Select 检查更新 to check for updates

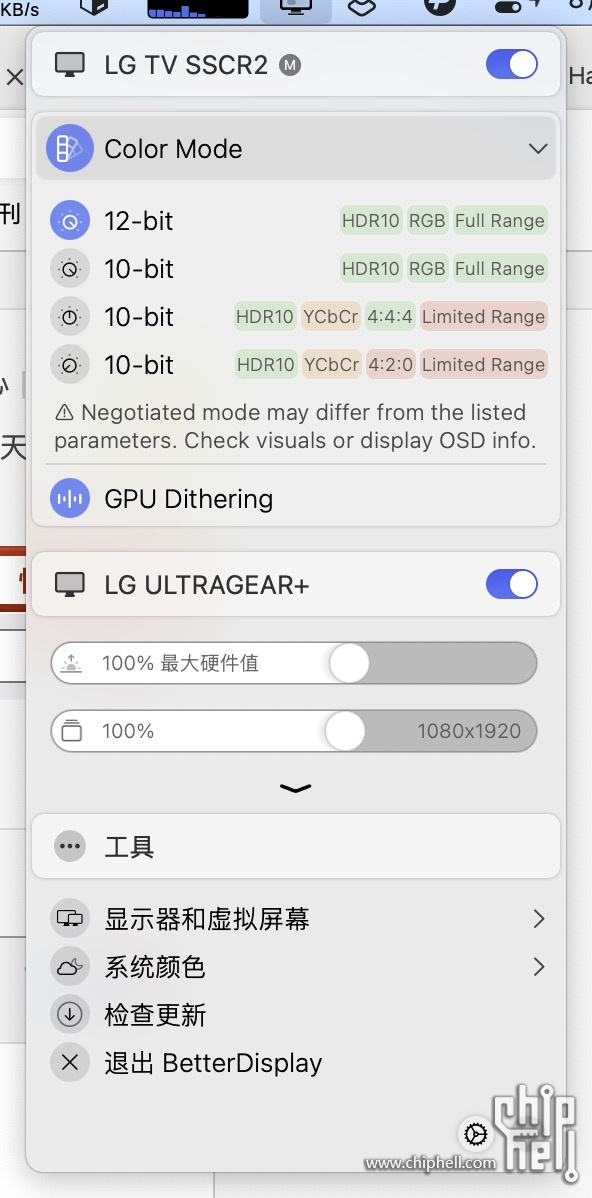click(x=299, y=1015)
